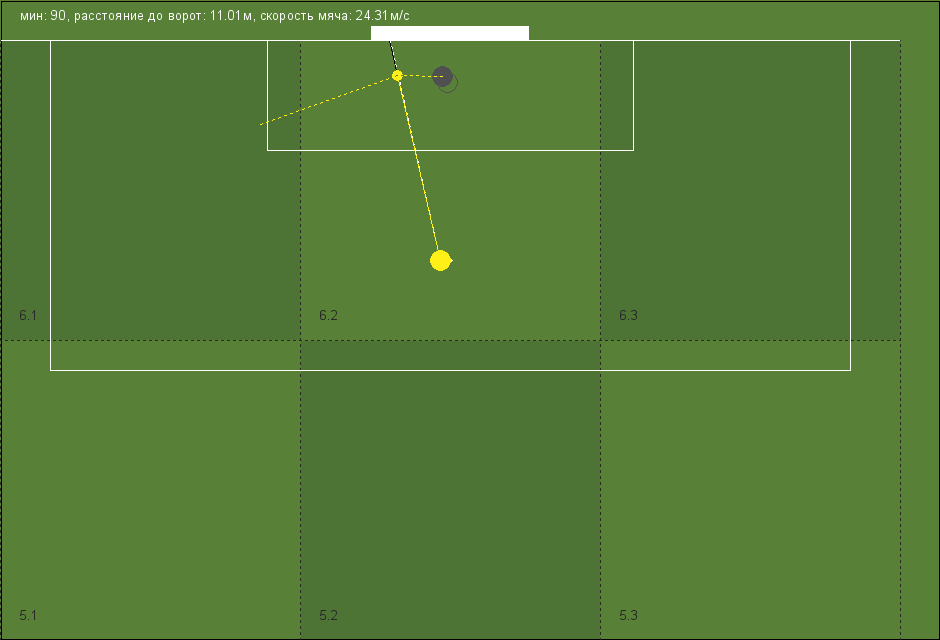Select the bottom line of the penalty area
The height and width of the screenshot is (640, 940).
pyautogui.click(x=450, y=370)
